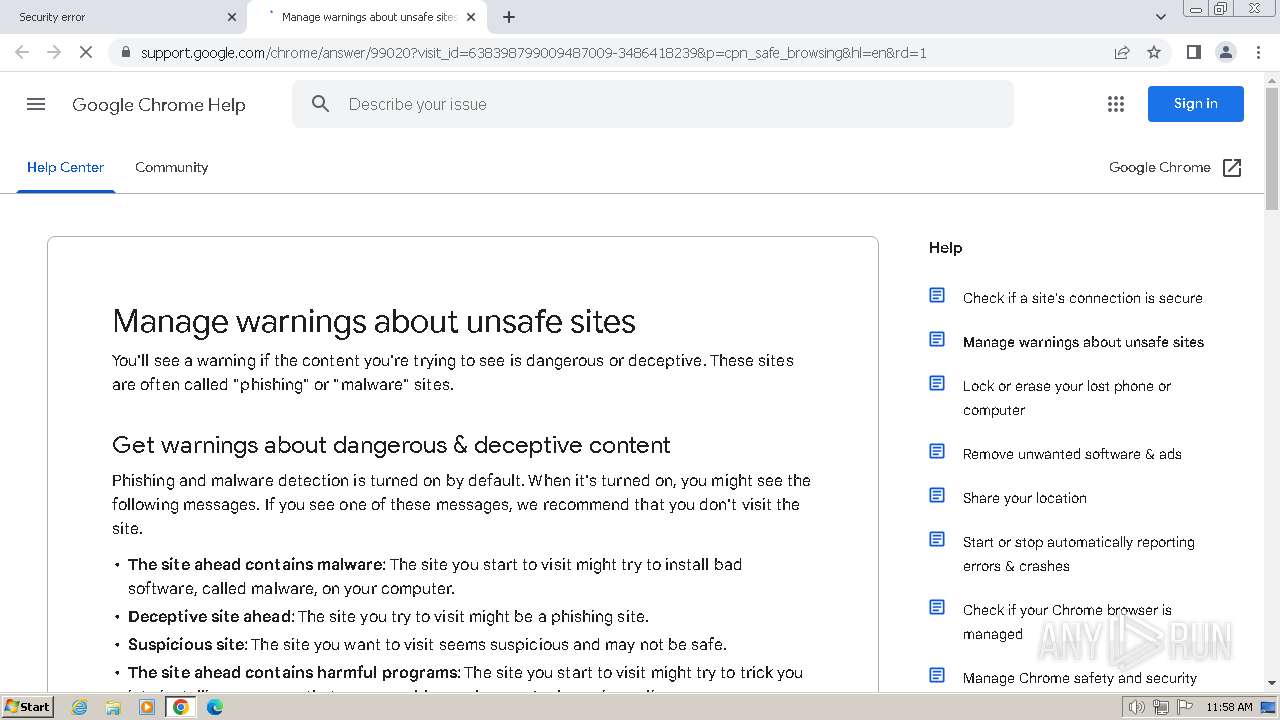Open the Google apps grid
This screenshot has width=1280, height=720.
point(1116,104)
